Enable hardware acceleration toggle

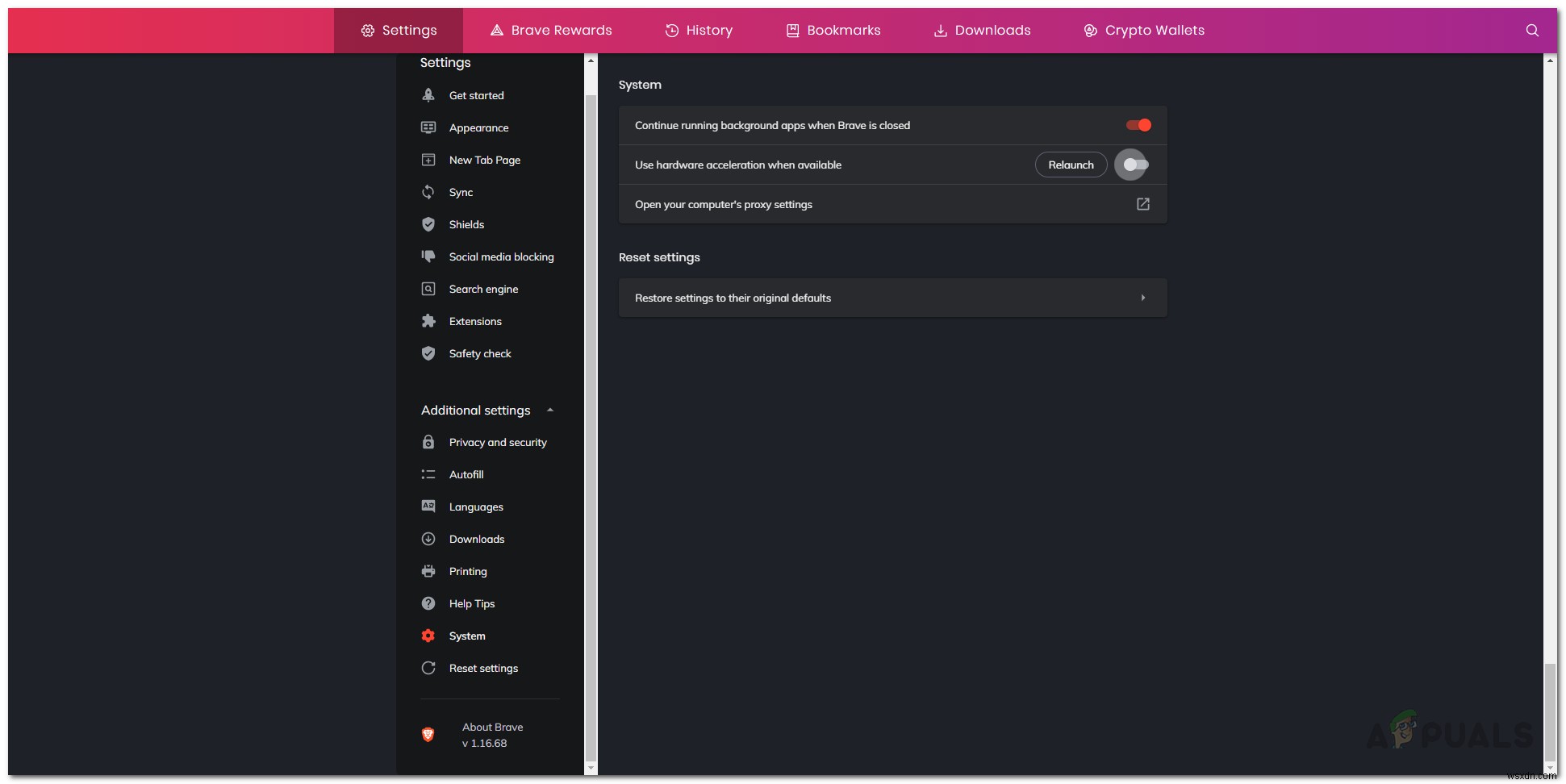1135,165
